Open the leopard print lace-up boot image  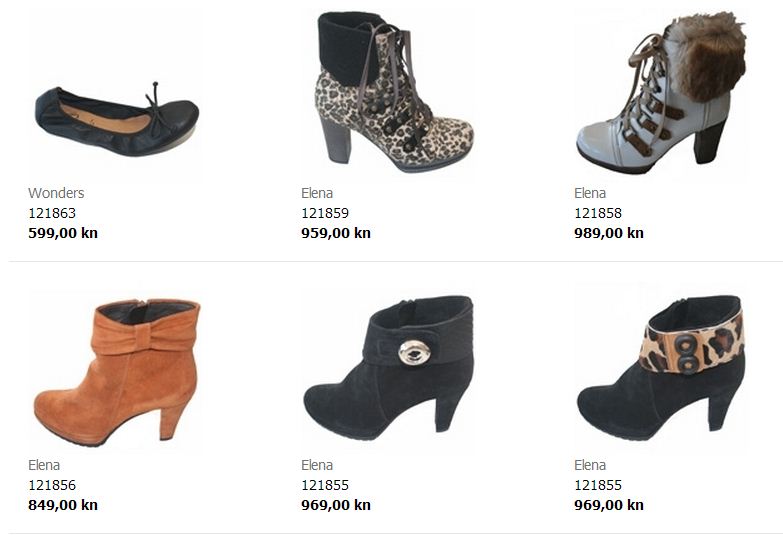pos(394,92)
